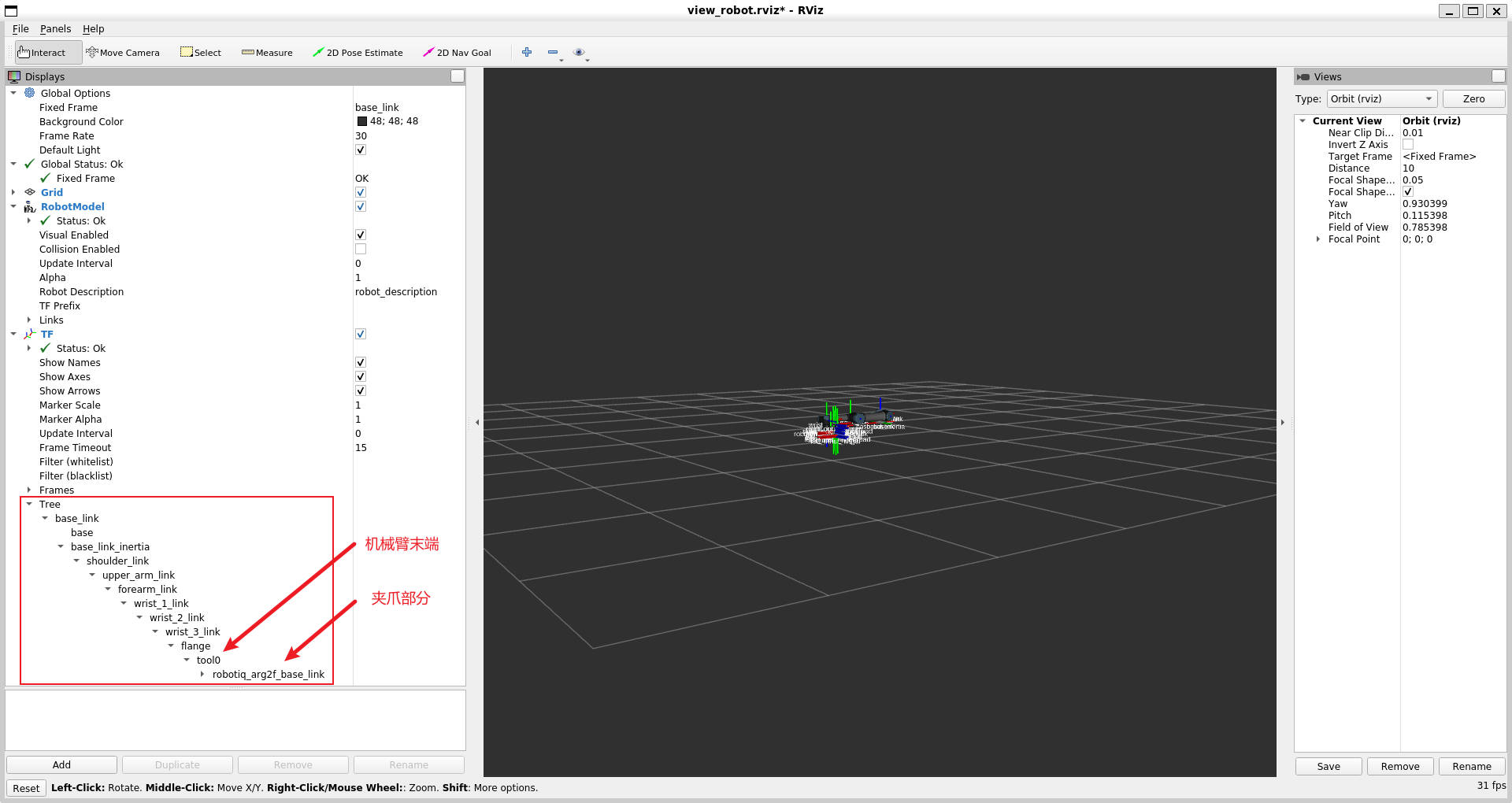Screen dimensions: 1512x803
Task: Disable the RobotModel display checkbox
Action: click(x=361, y=206)
